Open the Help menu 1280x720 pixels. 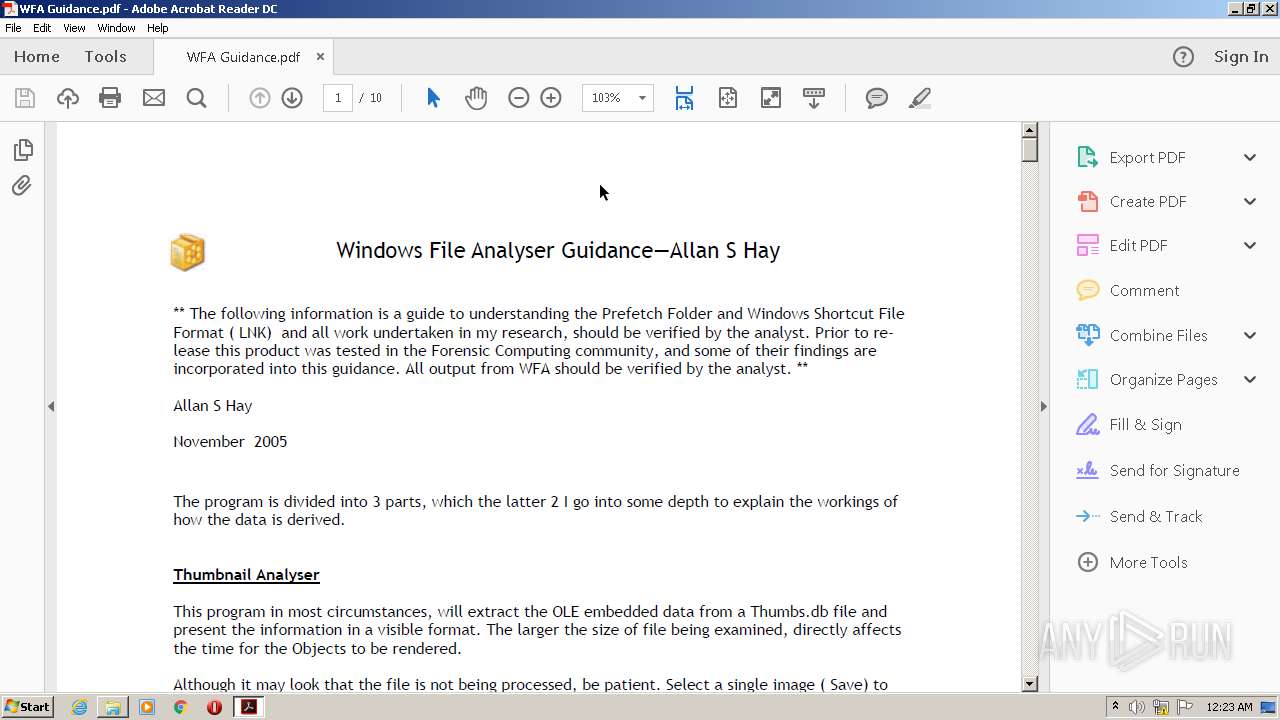(x=158, y=28)
